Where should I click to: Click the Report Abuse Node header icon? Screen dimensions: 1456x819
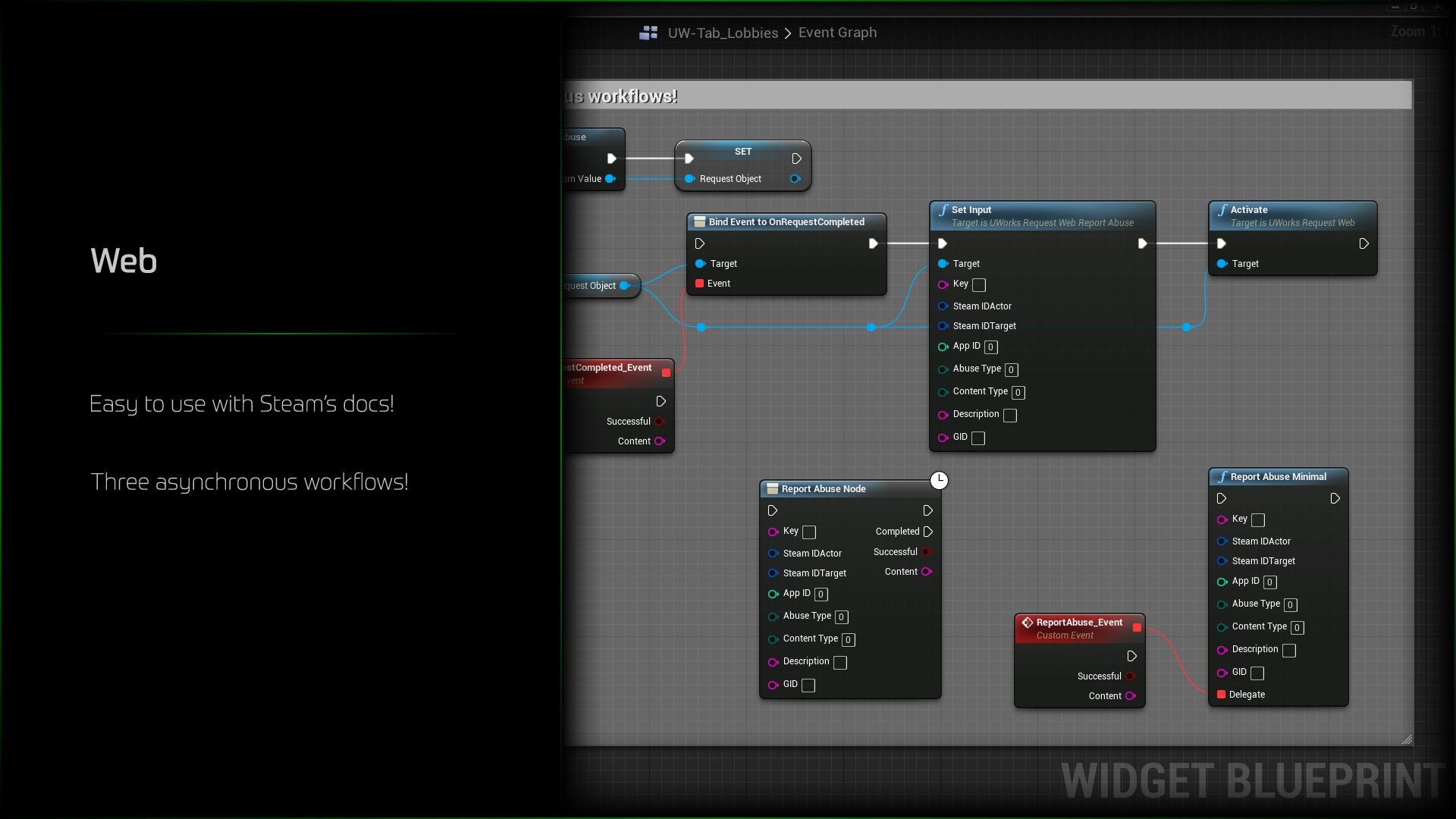tap(772, 488)
